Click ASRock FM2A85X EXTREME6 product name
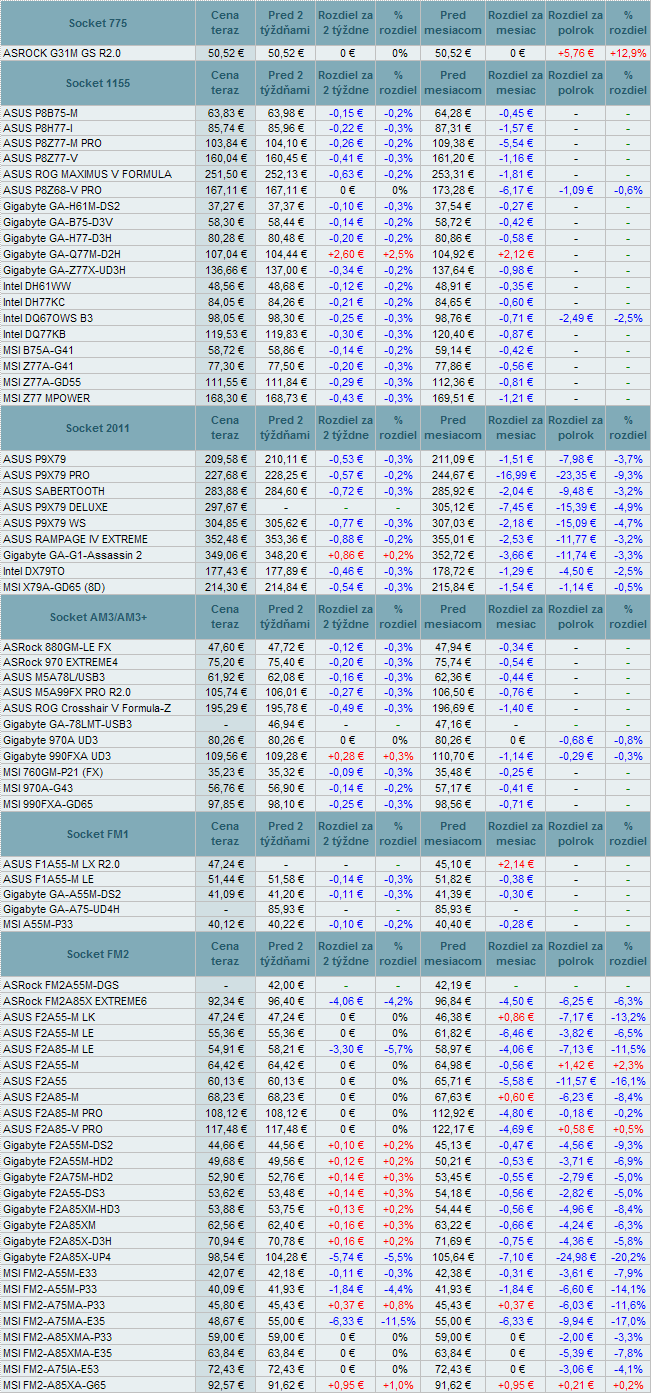651x1393 pixels. tap(75, 1001)
